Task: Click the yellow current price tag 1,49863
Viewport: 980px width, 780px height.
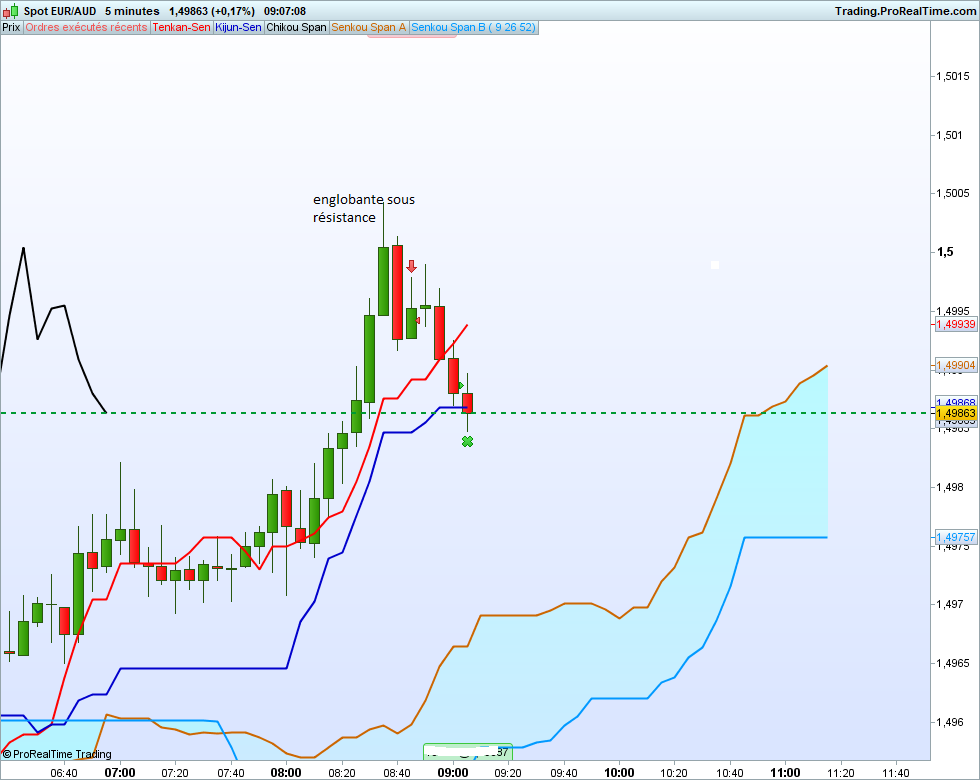Action: tap(956, 413)
